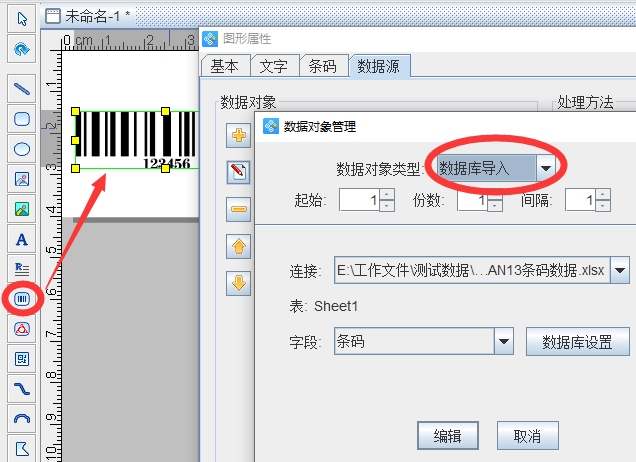Viewport: 636px width, 462px height.
Task: Click the 数据库设置 button
Action: click(578, 342)
